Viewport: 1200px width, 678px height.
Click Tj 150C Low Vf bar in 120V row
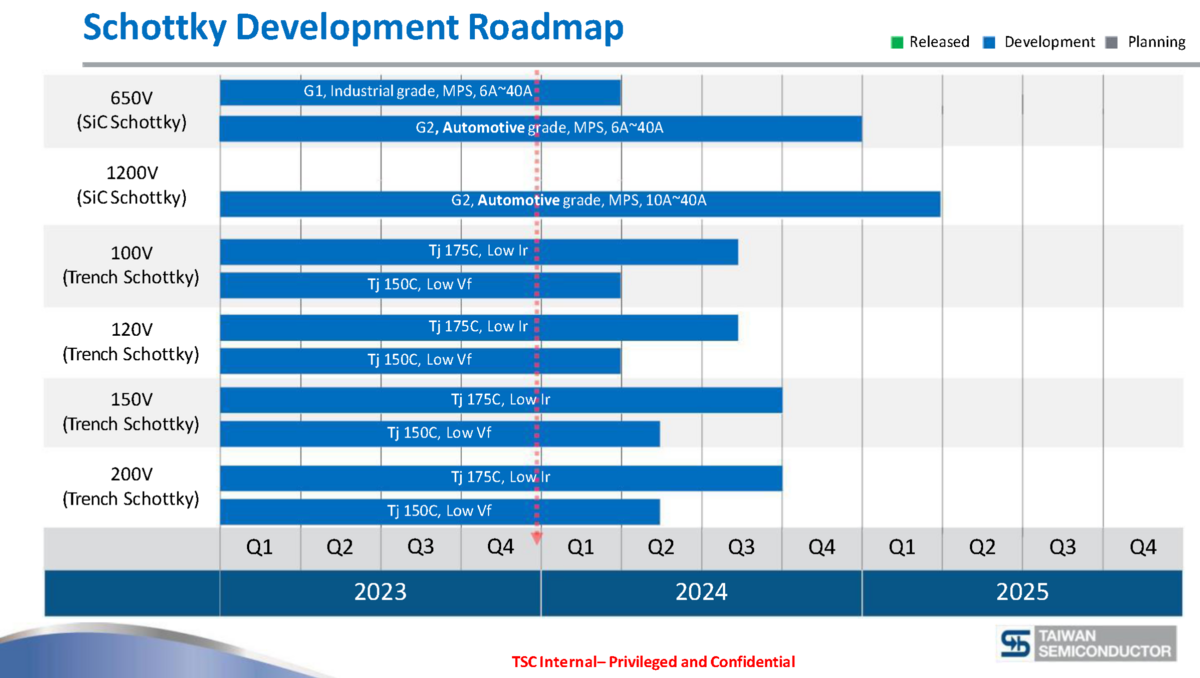(420, 360)
